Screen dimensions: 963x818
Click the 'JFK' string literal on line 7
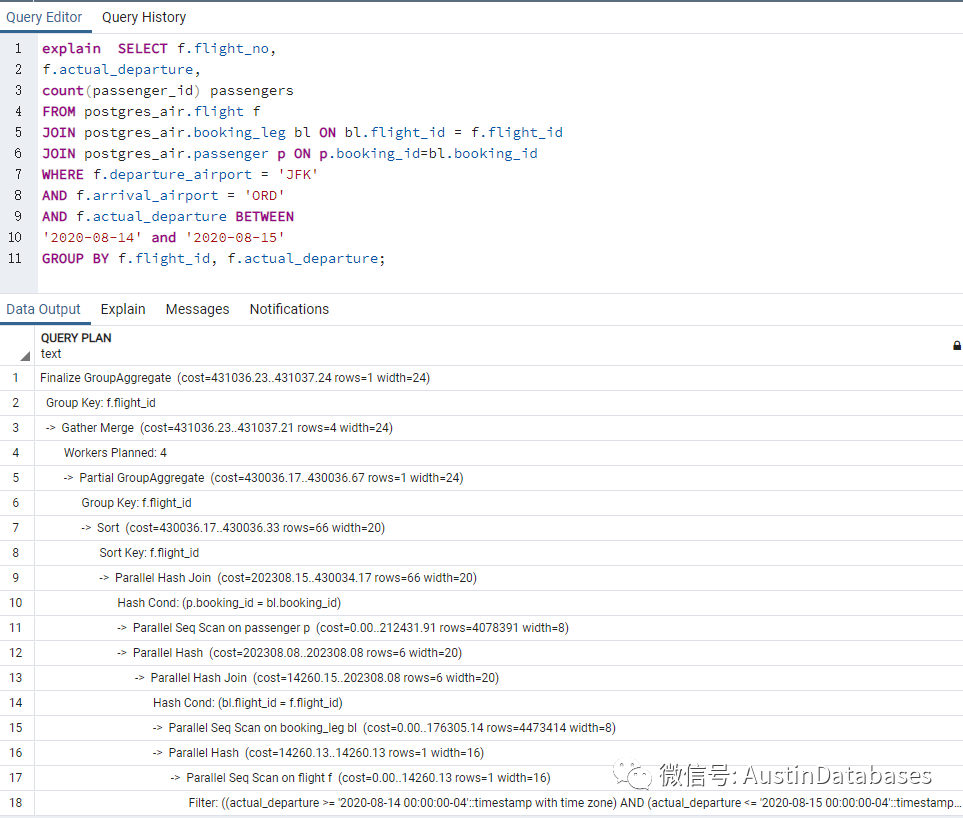click(x=298, y=174)
